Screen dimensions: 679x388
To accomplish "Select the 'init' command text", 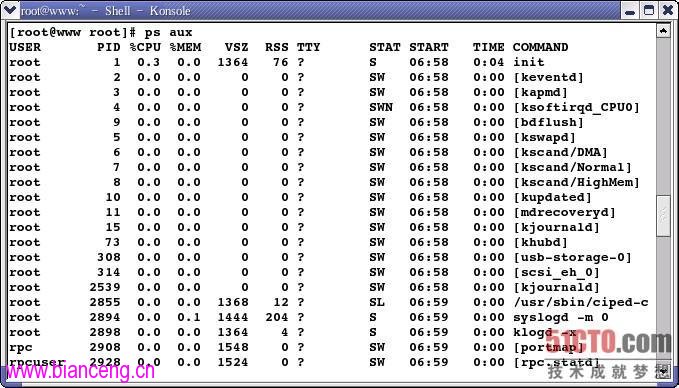I will coord(529,62).
